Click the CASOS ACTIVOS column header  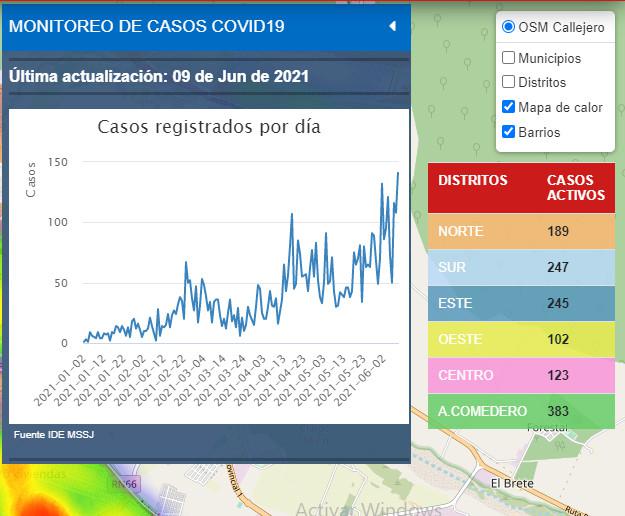tap(576, 188)
